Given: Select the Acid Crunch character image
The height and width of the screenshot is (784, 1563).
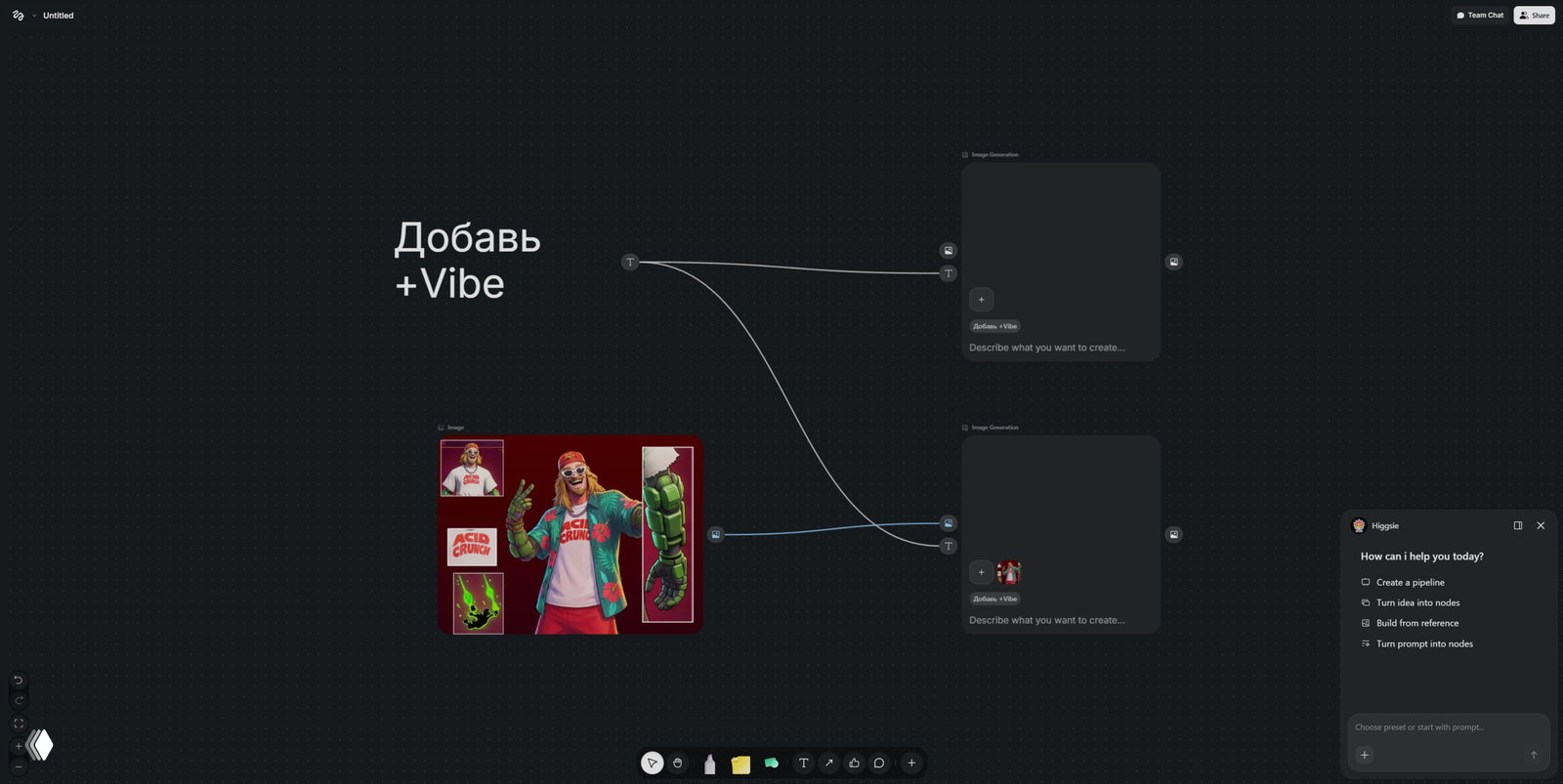Looking at the screenshot, I should pos(570,535).
